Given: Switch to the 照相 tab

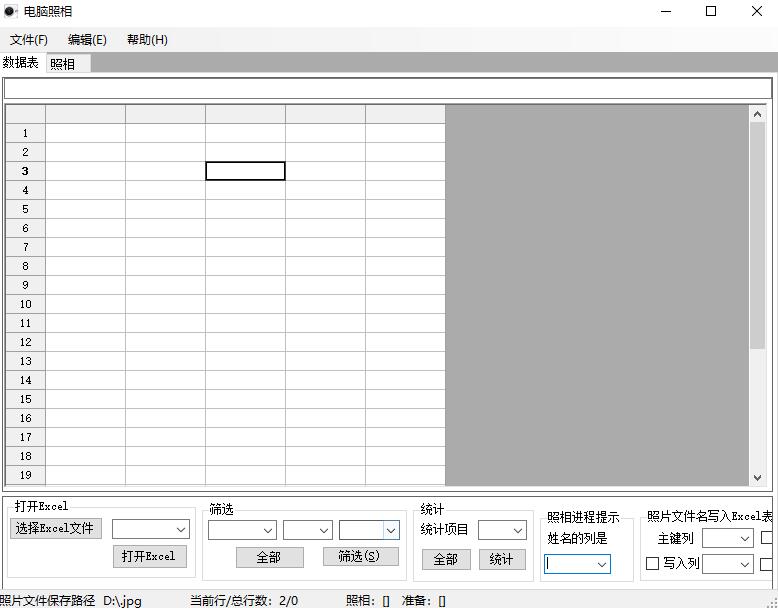Looking at the screenshot, I should point(68,64).
